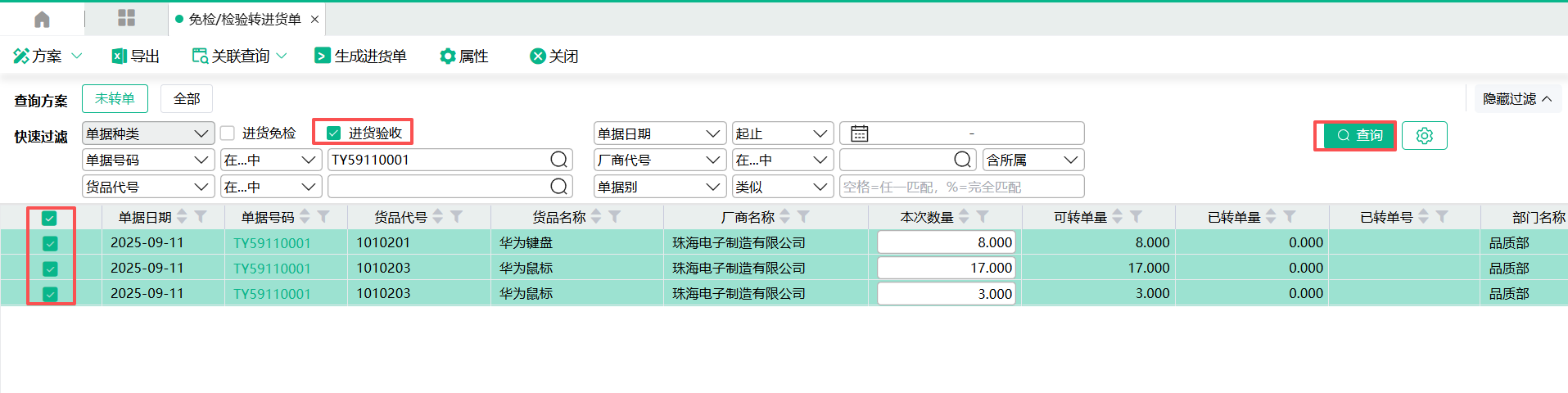1568x393 pixels.
Task: Select the 全部 query scheme tab
Action: point(187,99)
